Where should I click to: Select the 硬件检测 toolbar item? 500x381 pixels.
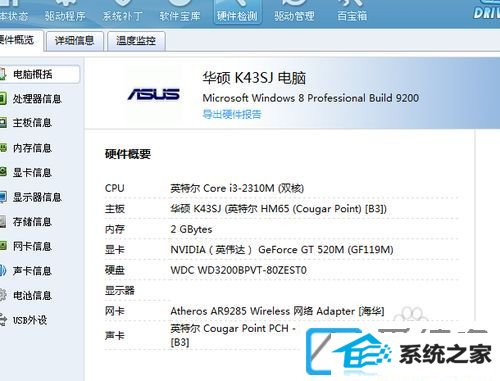pyautogui.click(x=237, y=13)
